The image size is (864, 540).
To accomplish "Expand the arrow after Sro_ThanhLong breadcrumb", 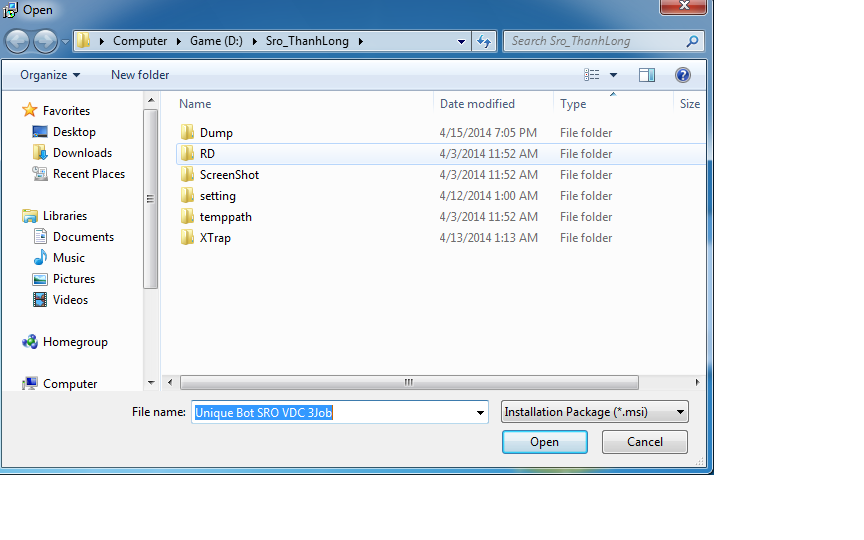I will (x=360, y=41).
